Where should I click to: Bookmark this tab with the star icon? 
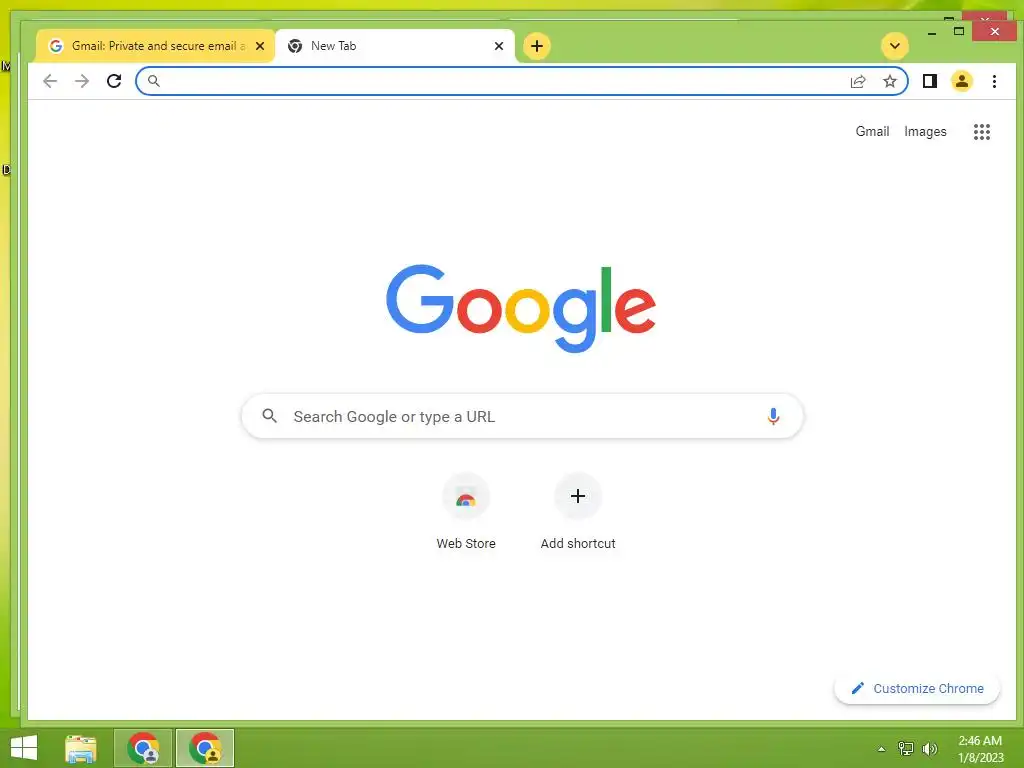[x=889, y=81]
